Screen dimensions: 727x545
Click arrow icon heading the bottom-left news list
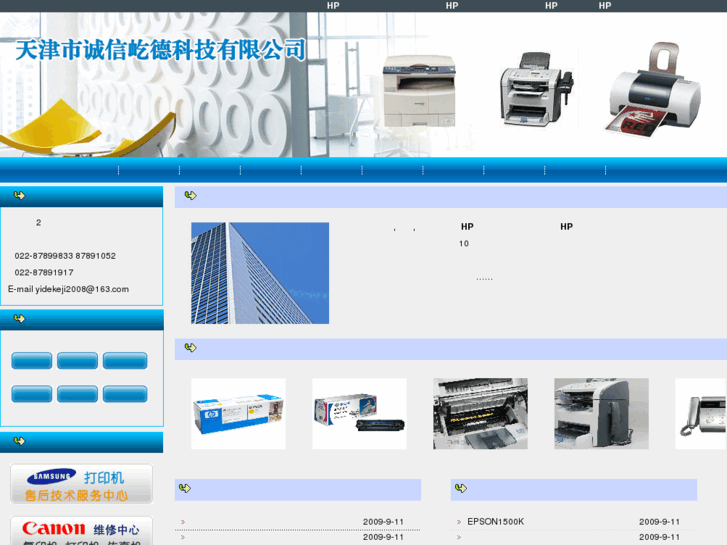tap(185, 488)
